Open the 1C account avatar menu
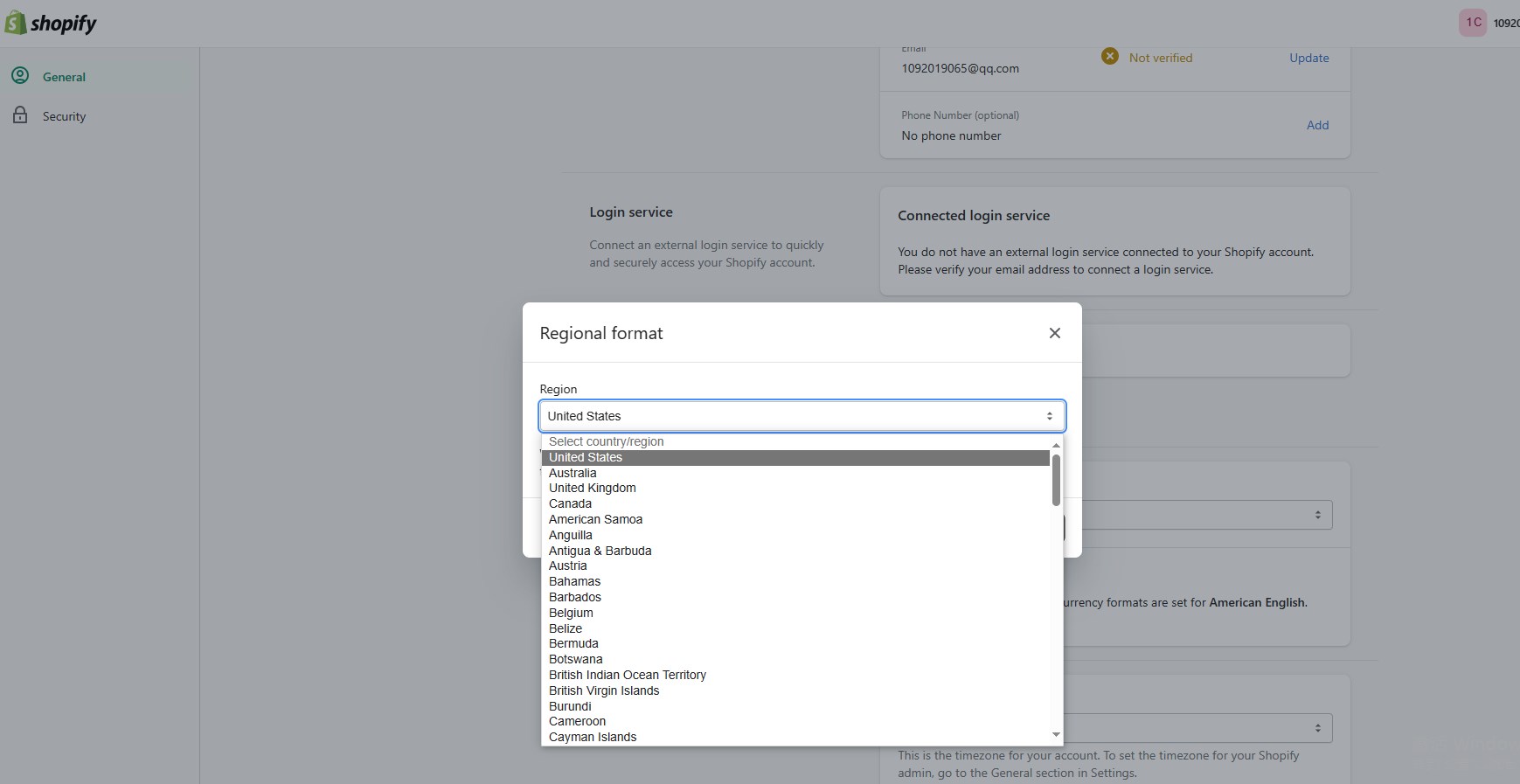The image size is (1520, 784). (1473, 23)
